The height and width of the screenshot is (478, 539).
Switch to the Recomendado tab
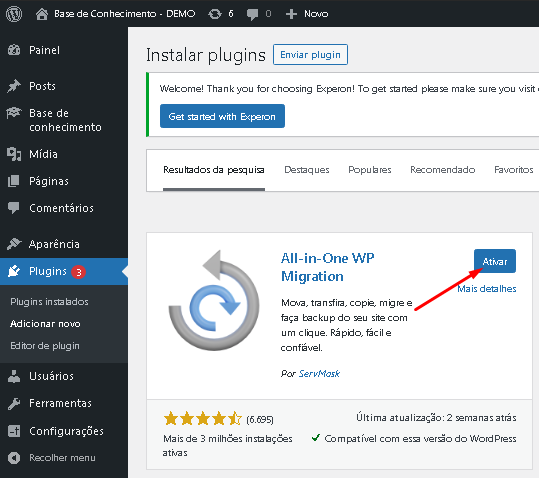click(442, 169)
